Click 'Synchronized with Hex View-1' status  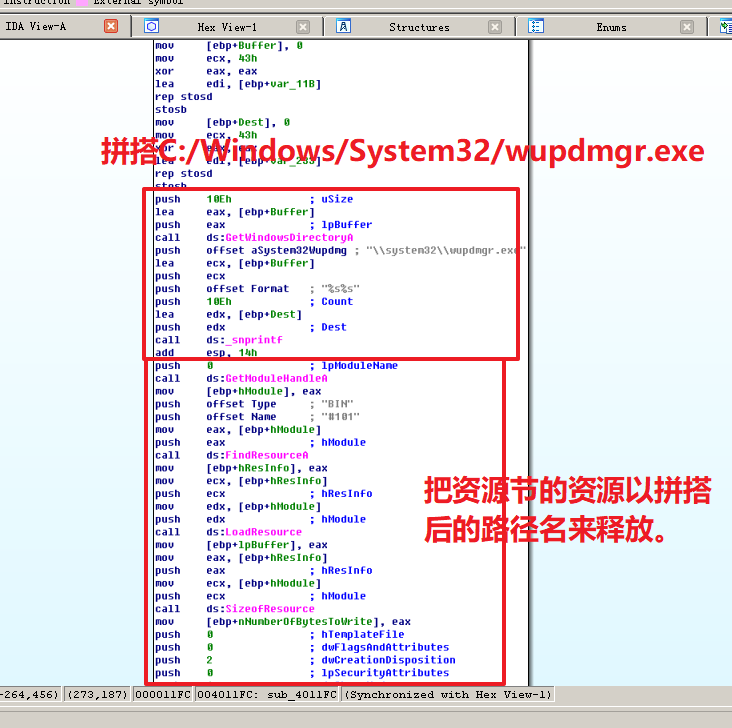coord(449,695)
